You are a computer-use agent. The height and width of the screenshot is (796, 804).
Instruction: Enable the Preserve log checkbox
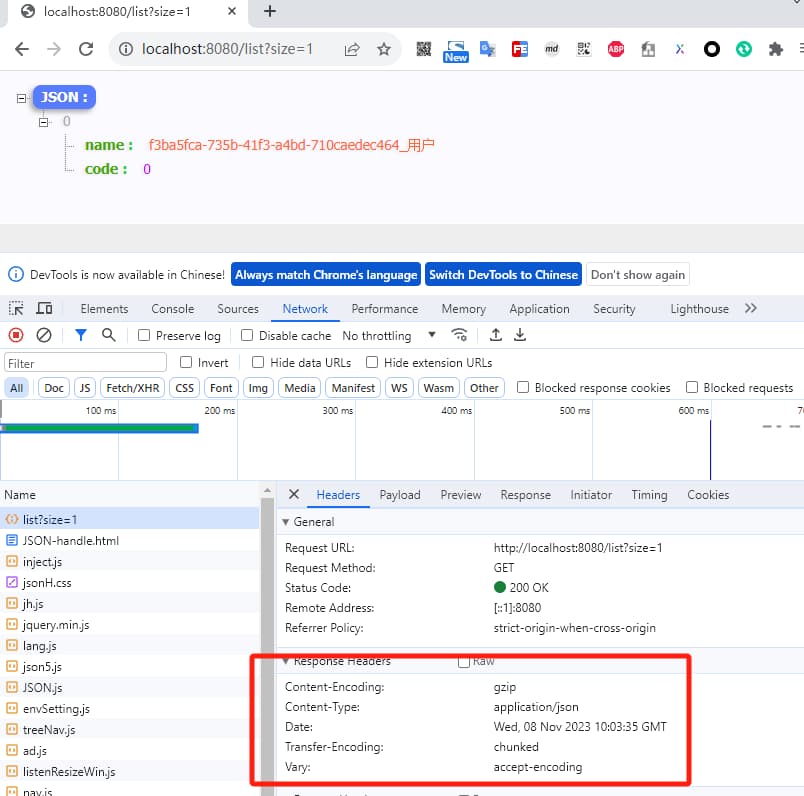(x=145, y=336)
